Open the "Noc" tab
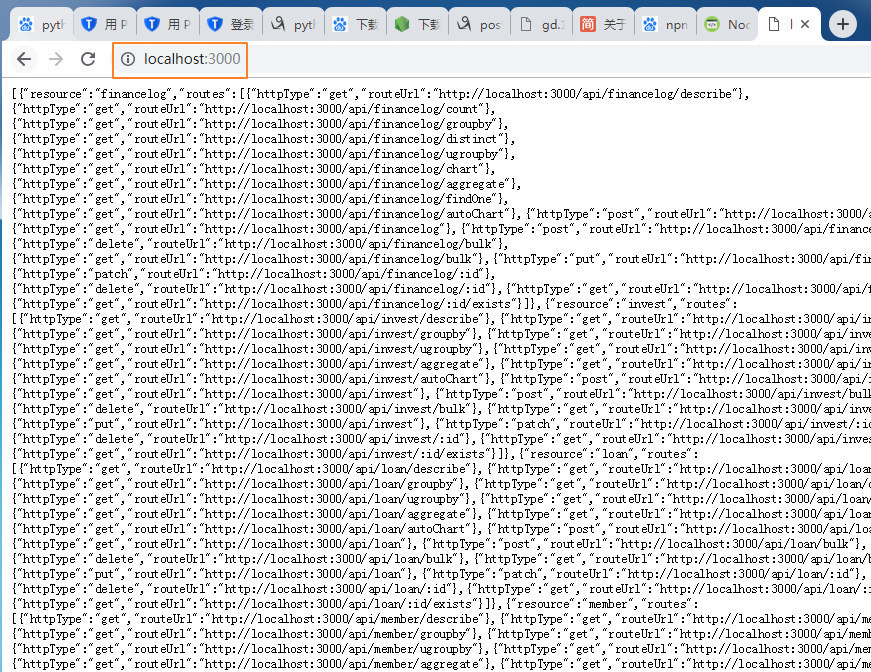 (726, 24)
